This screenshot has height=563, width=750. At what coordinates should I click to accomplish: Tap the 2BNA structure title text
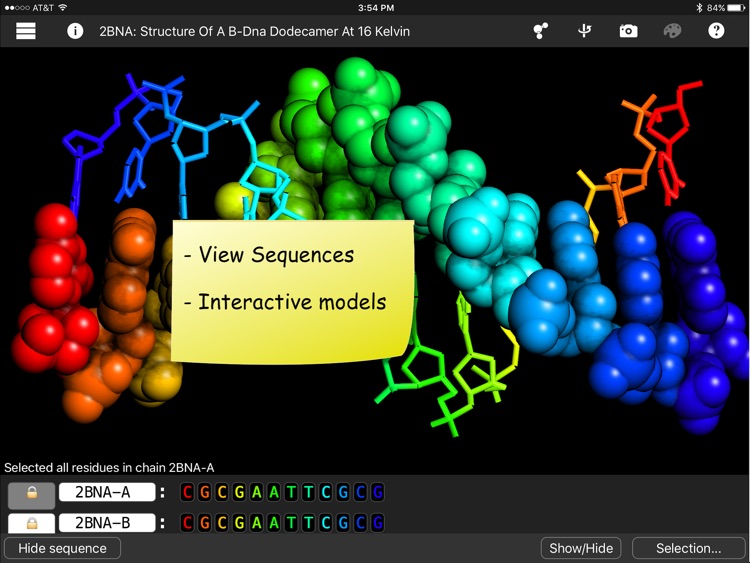pyautogui.click(x=254, y=31)
